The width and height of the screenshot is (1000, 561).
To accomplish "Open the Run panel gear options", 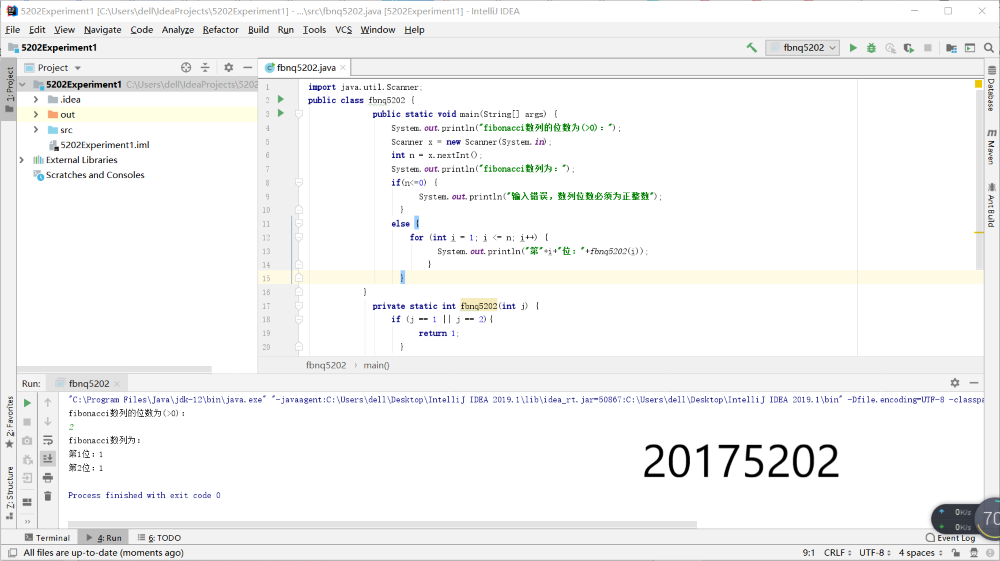I will (x=955, y=382).
